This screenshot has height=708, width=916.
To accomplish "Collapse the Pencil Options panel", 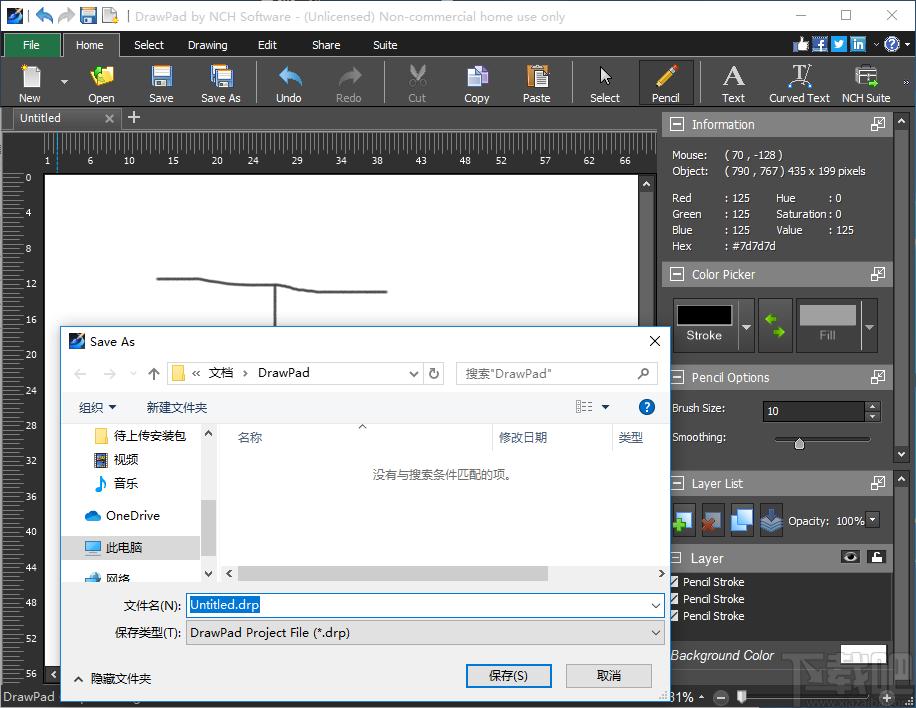I will pyautogui.click(x=677, y=377).
